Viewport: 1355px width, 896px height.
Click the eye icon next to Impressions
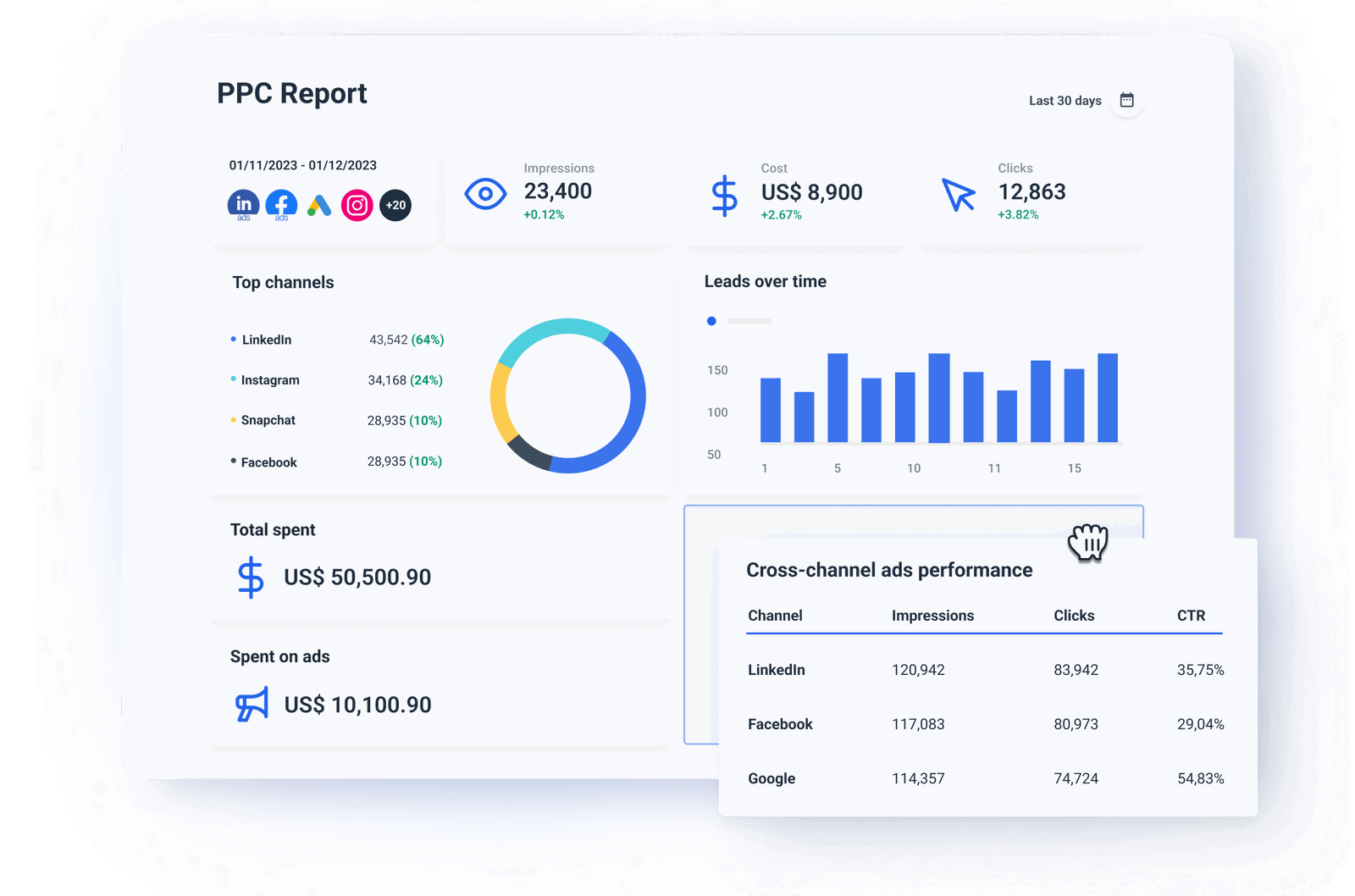pos(484,194)
